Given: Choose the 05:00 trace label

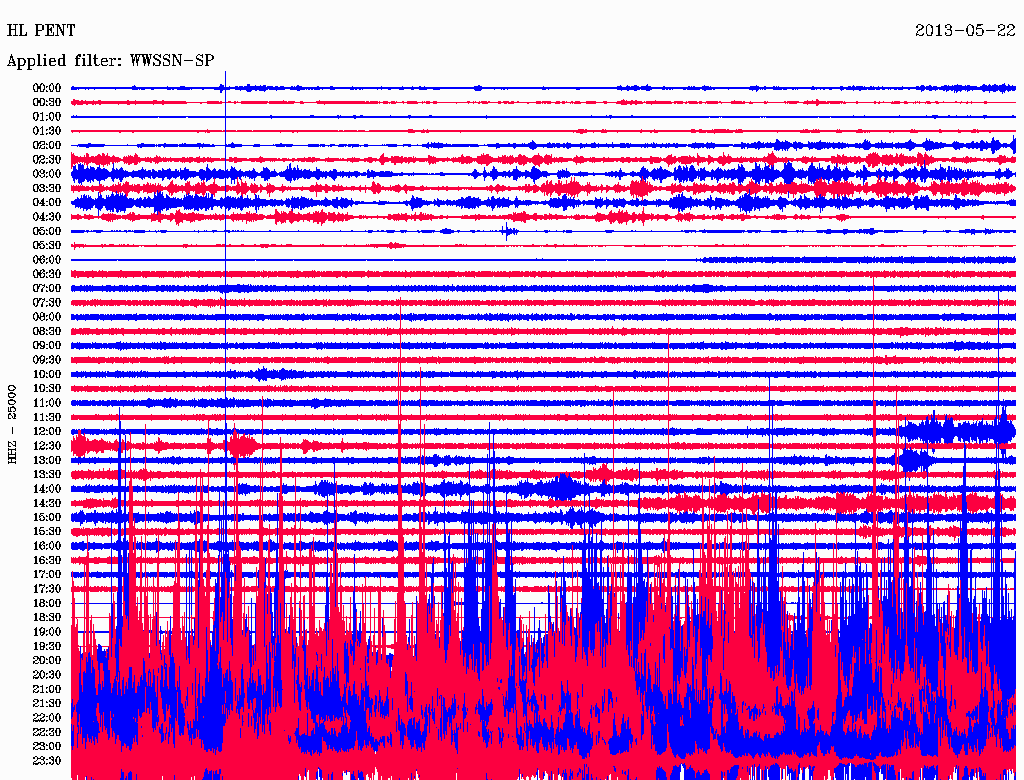Looking at the screenshot, I should (x=47, y=231).
